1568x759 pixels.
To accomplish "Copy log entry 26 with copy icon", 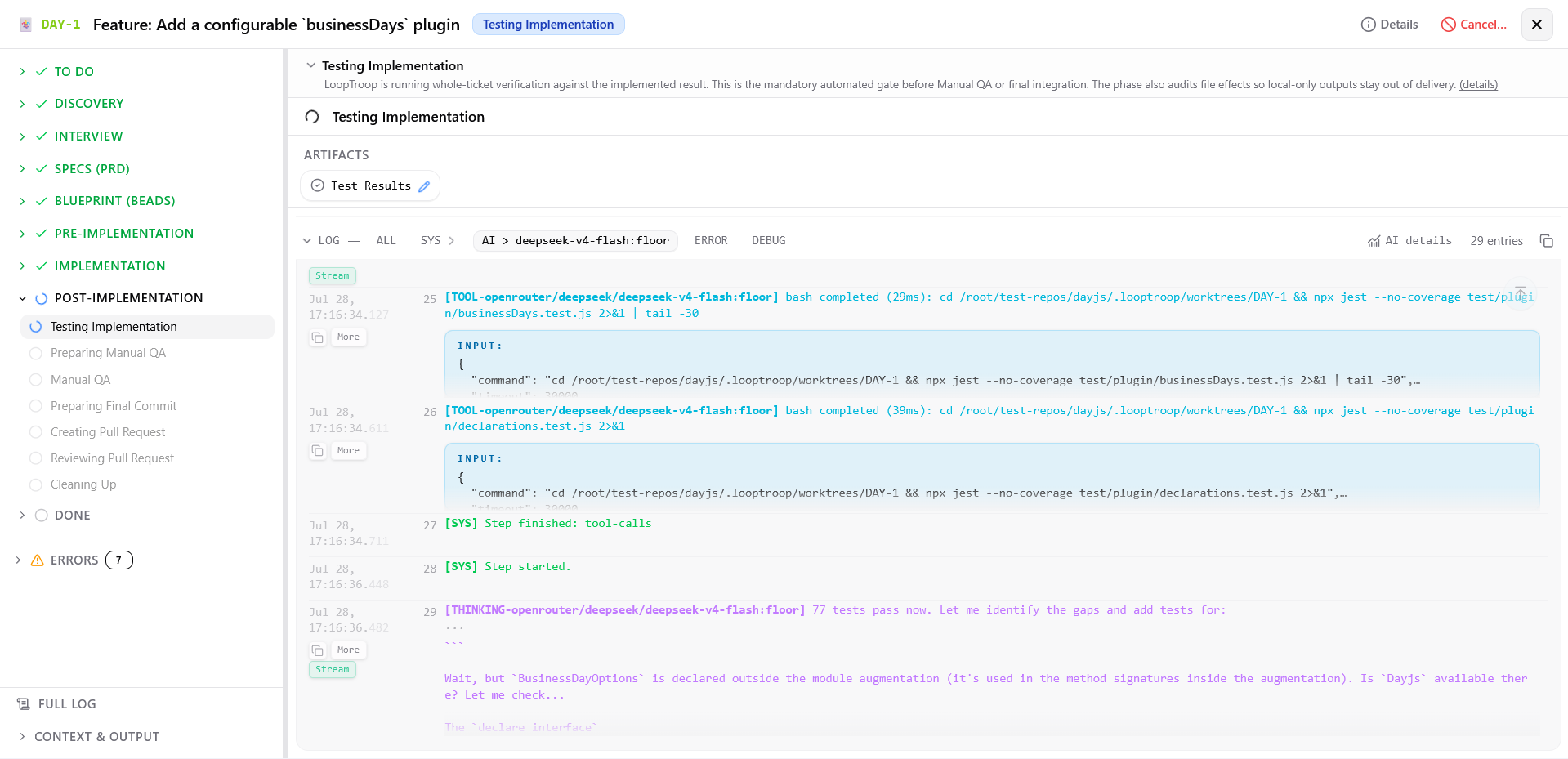I will point(318,451).
